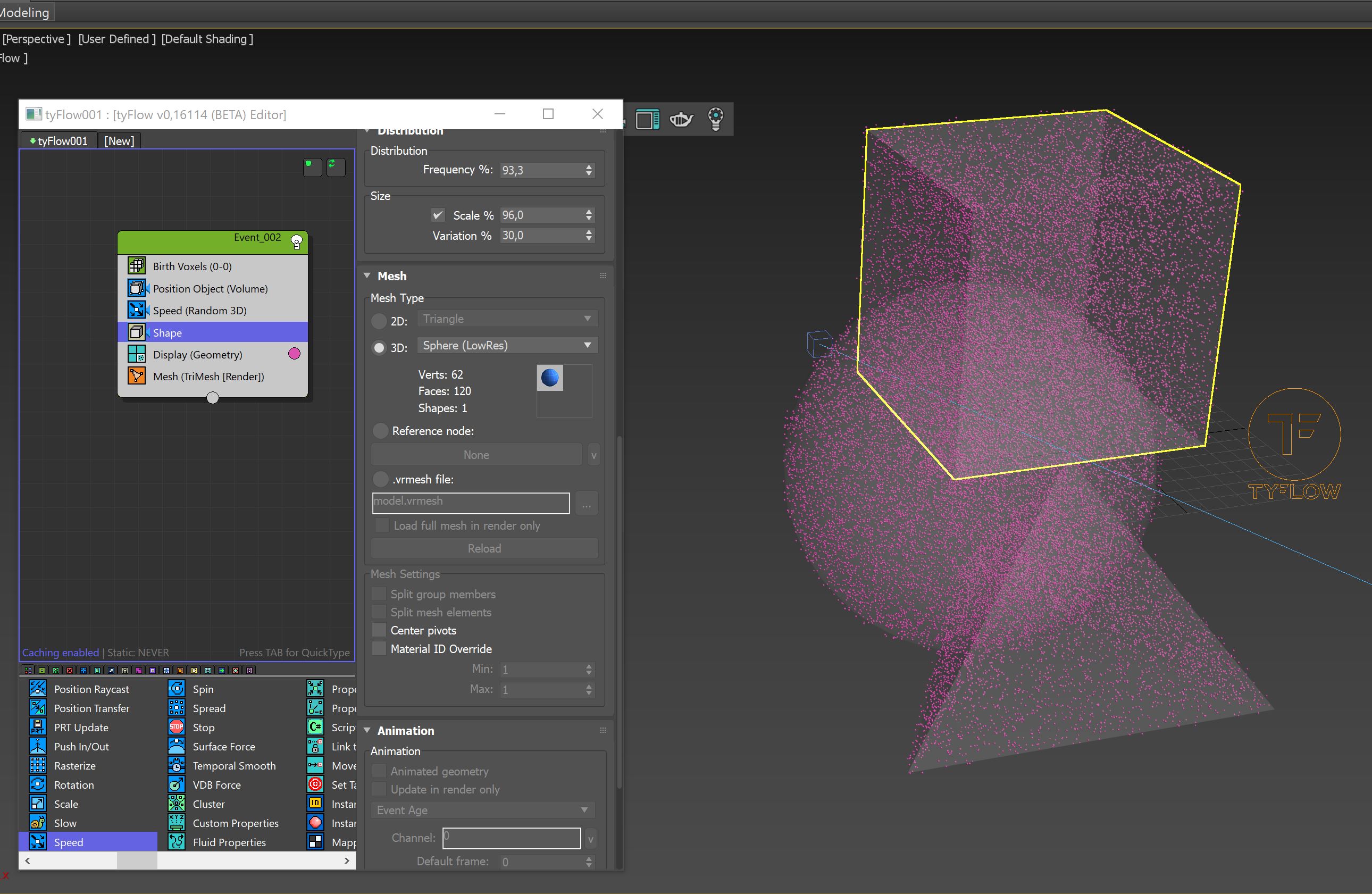Click the browse '...' vrmesh file button
This screenshot has height=894, width=1372.
(586, 503)
